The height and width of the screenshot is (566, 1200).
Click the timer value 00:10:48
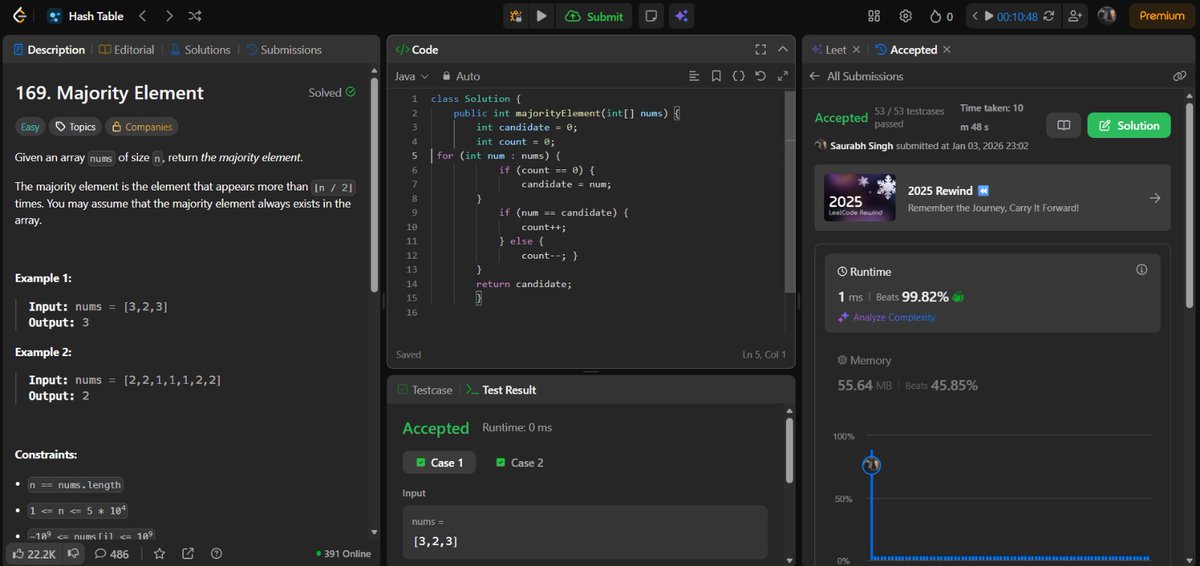coord(1017,16)
